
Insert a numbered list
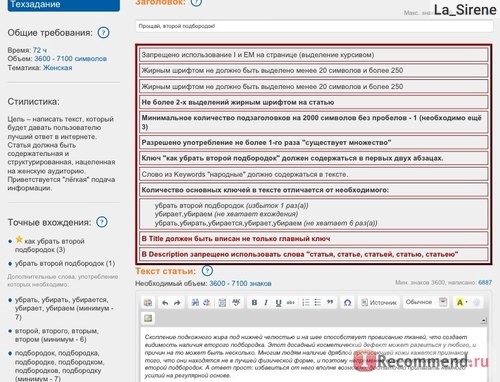(x=305, y=302)
